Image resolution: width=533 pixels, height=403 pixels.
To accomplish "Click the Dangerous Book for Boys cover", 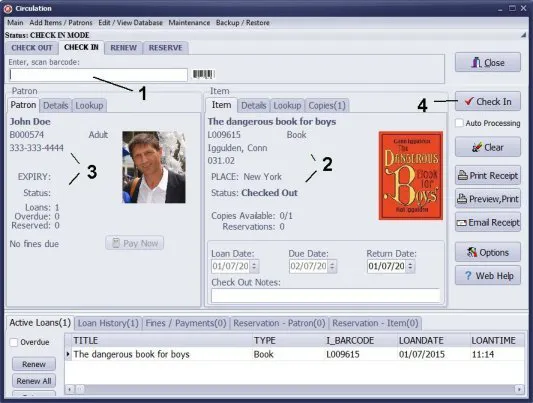I will pos(411,175).
